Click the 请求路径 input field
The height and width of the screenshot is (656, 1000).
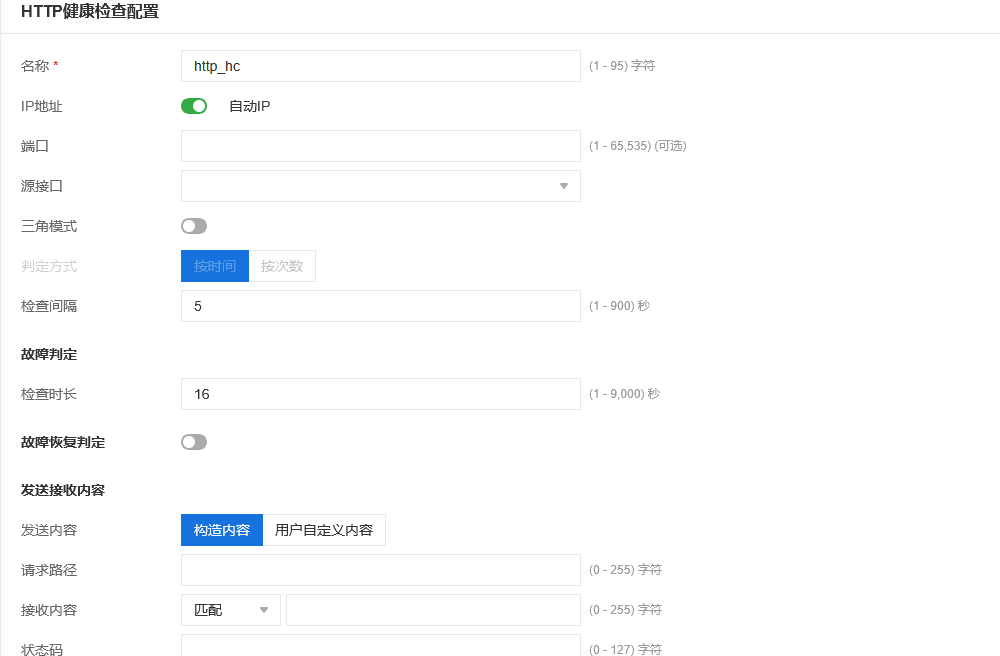pos(380,570)
